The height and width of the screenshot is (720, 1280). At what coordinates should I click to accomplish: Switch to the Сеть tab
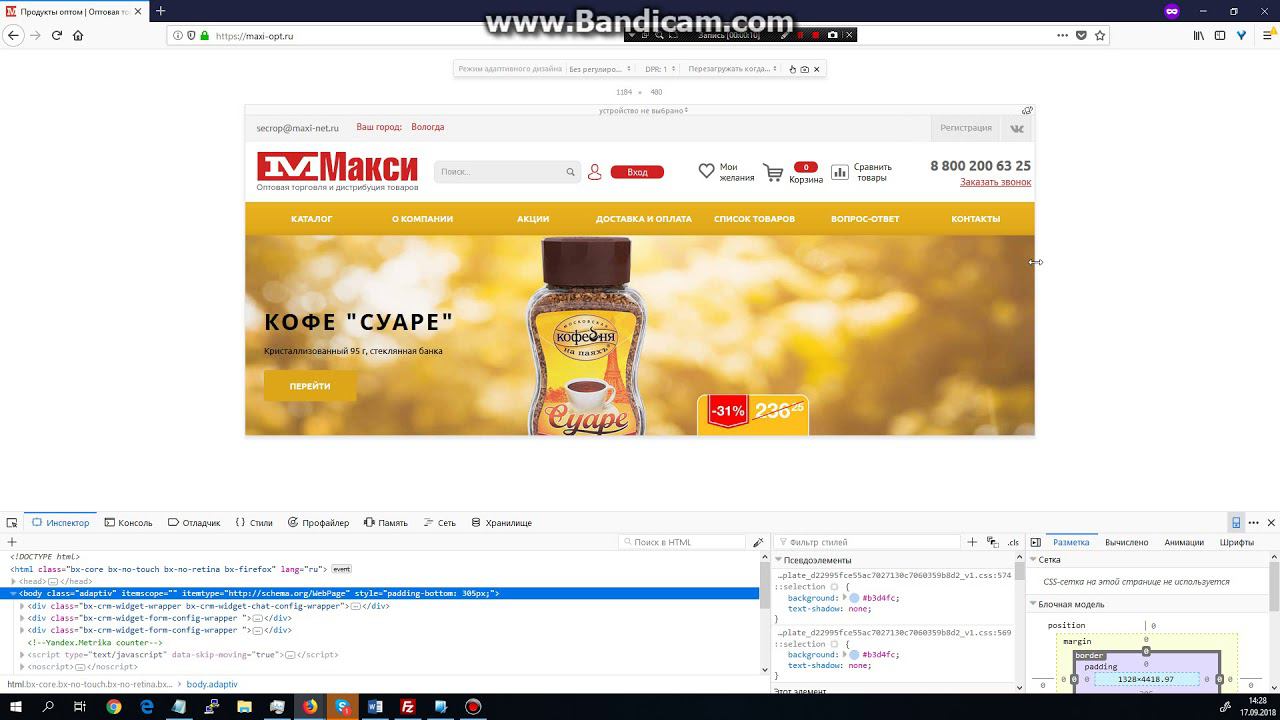439,522
